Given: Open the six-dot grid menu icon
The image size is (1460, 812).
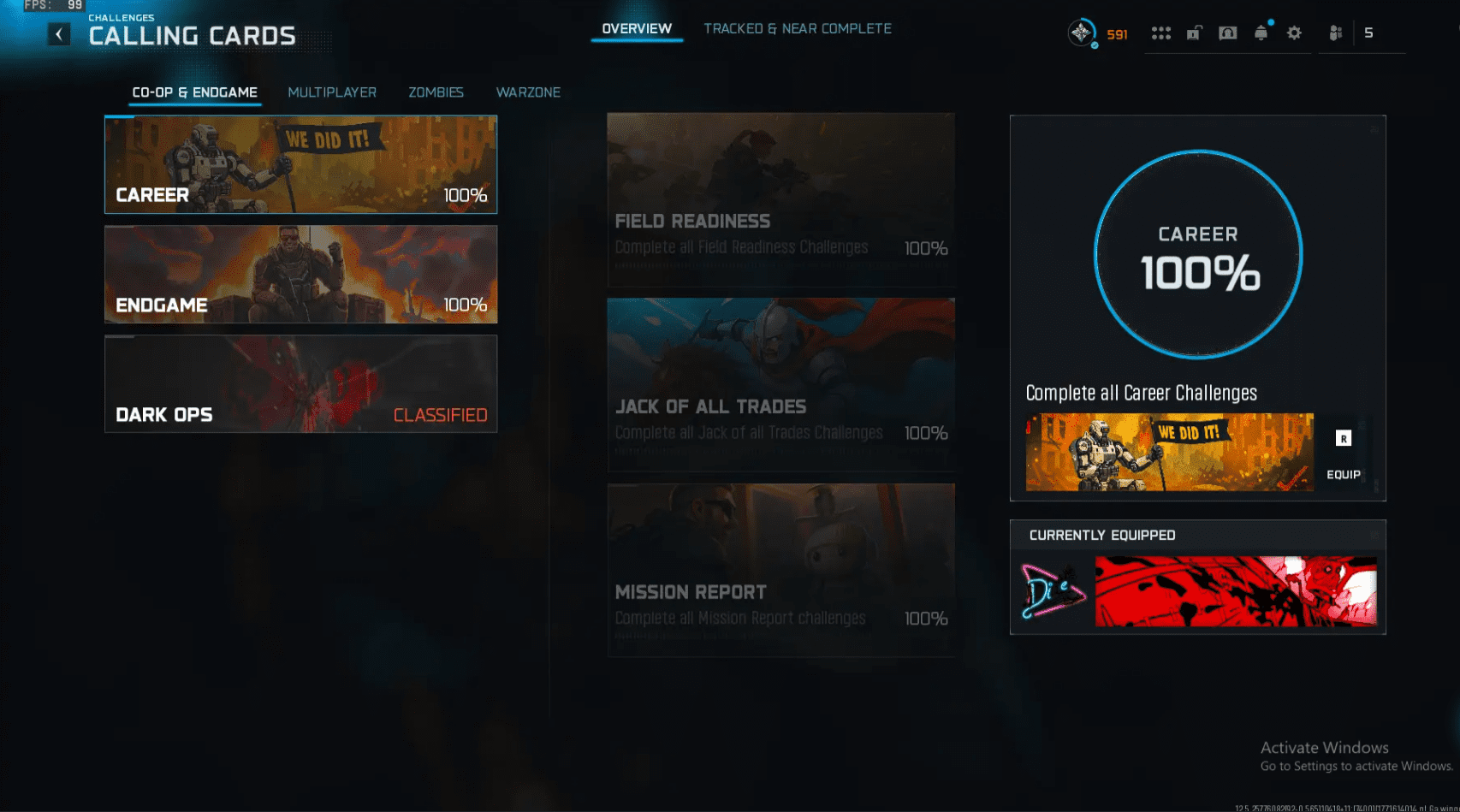Looking at the screenshot, I should click(1160, 33).
